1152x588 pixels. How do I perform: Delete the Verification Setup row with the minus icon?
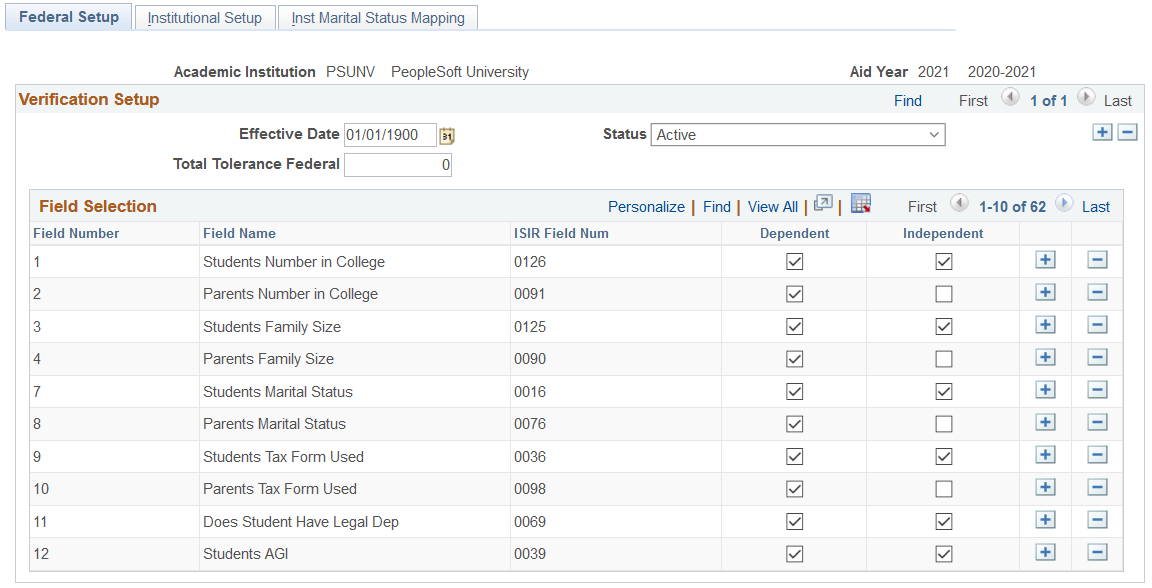(x=1128, y=131)
